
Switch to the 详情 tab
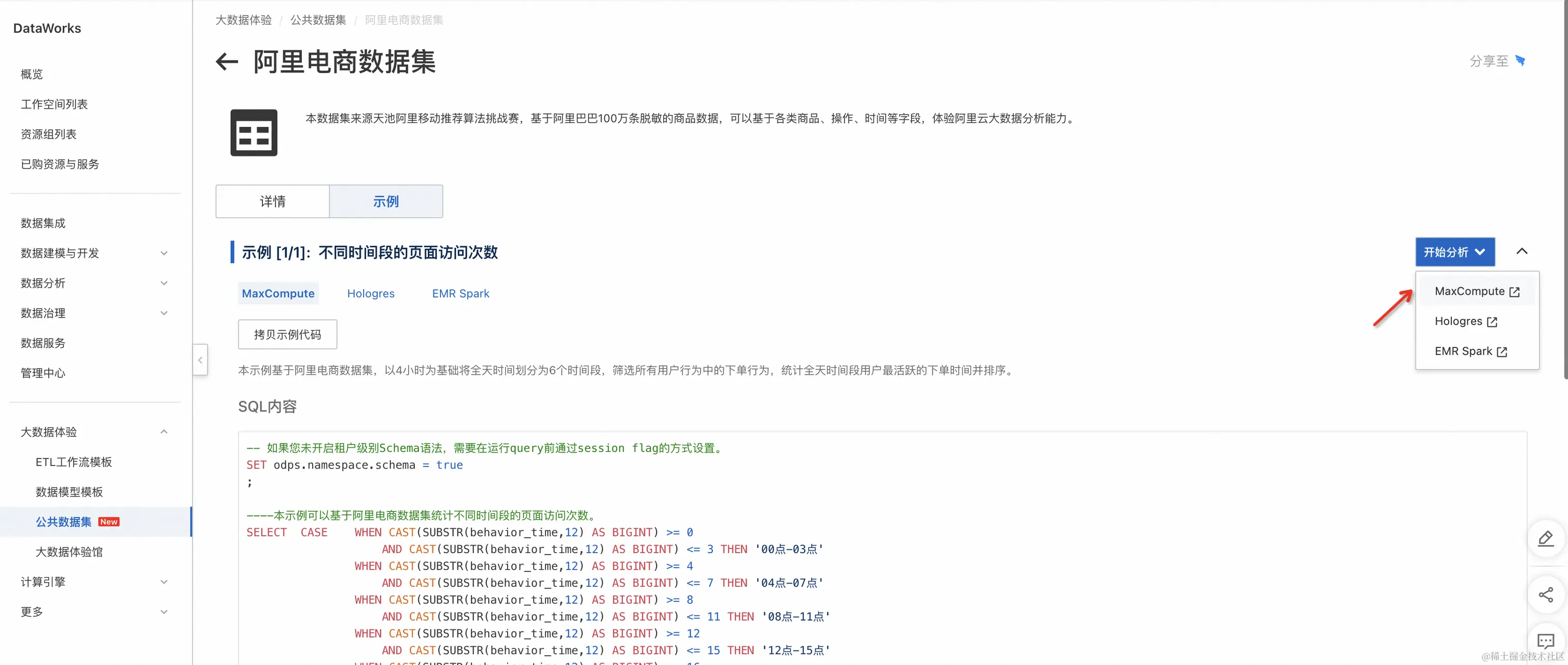pos(272,202)
